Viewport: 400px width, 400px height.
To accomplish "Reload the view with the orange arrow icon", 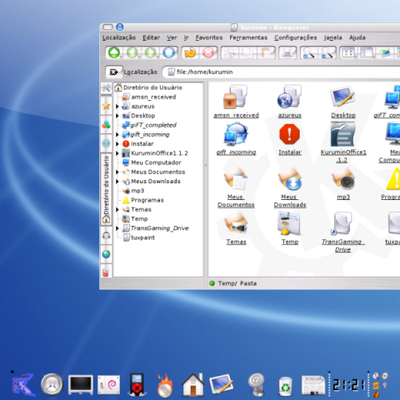I will [190, 53].
